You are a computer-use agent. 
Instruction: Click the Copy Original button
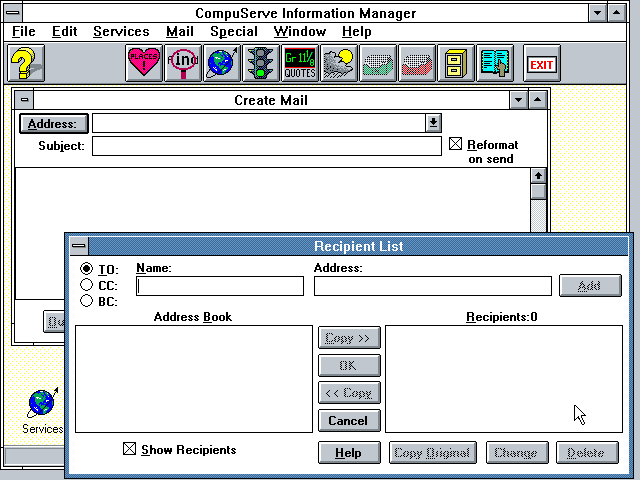pos(433,452)
